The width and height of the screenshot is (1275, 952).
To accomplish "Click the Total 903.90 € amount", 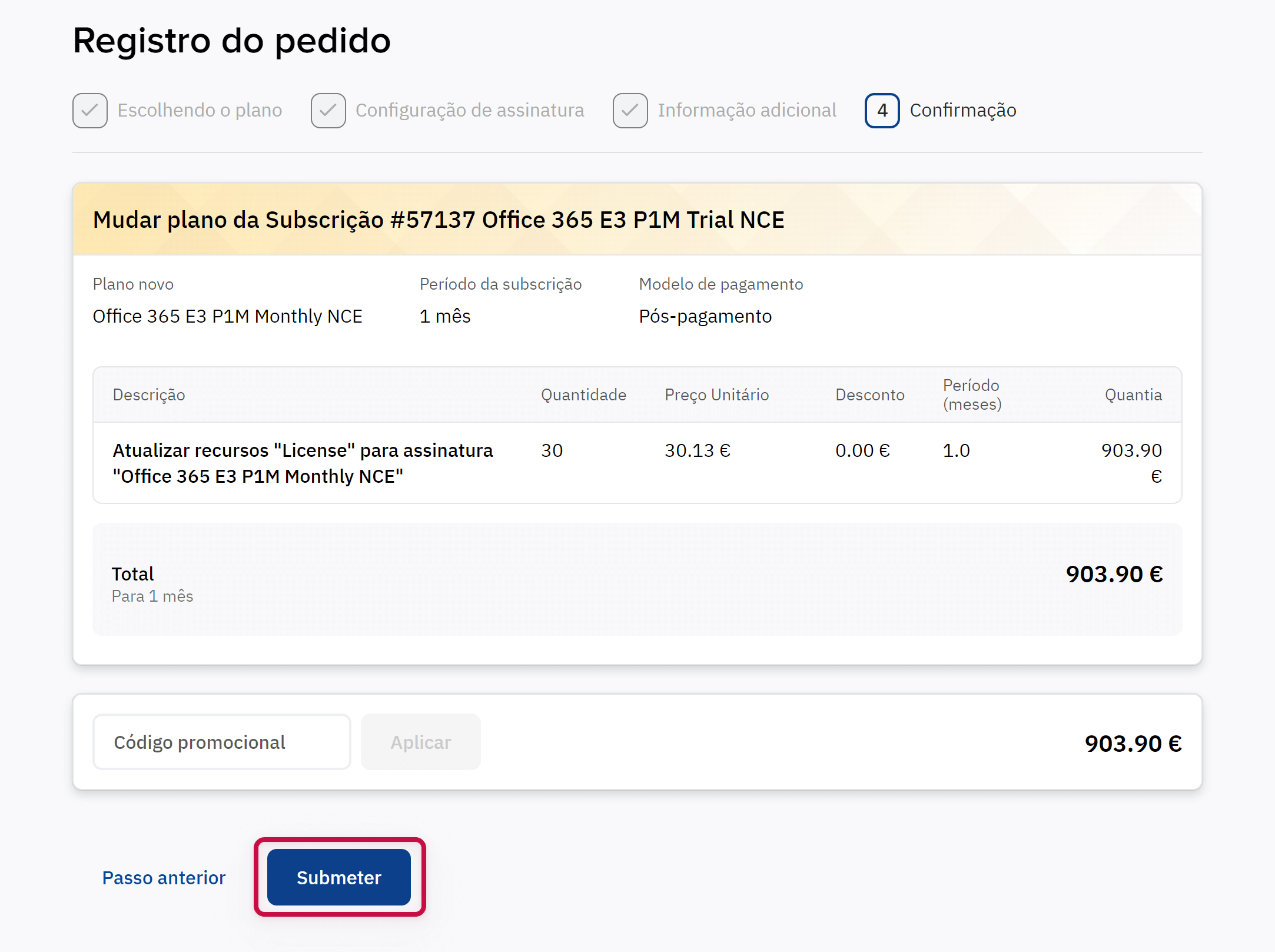I will pos(1114,574).
